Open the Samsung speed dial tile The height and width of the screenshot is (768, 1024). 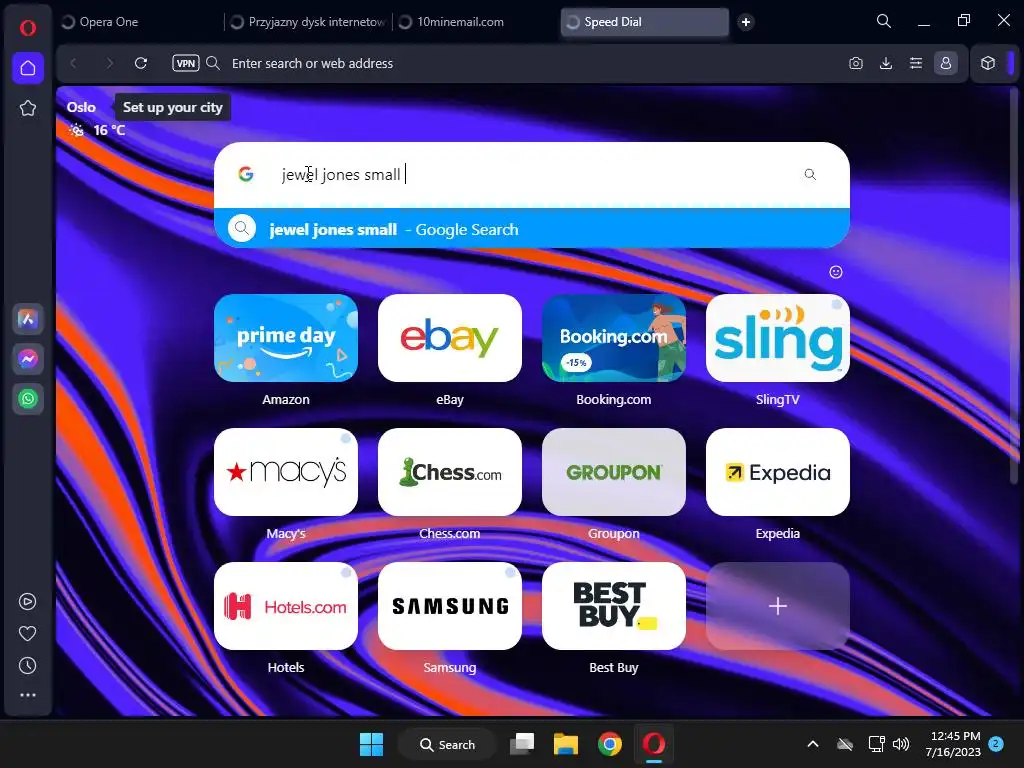point(450,606)
